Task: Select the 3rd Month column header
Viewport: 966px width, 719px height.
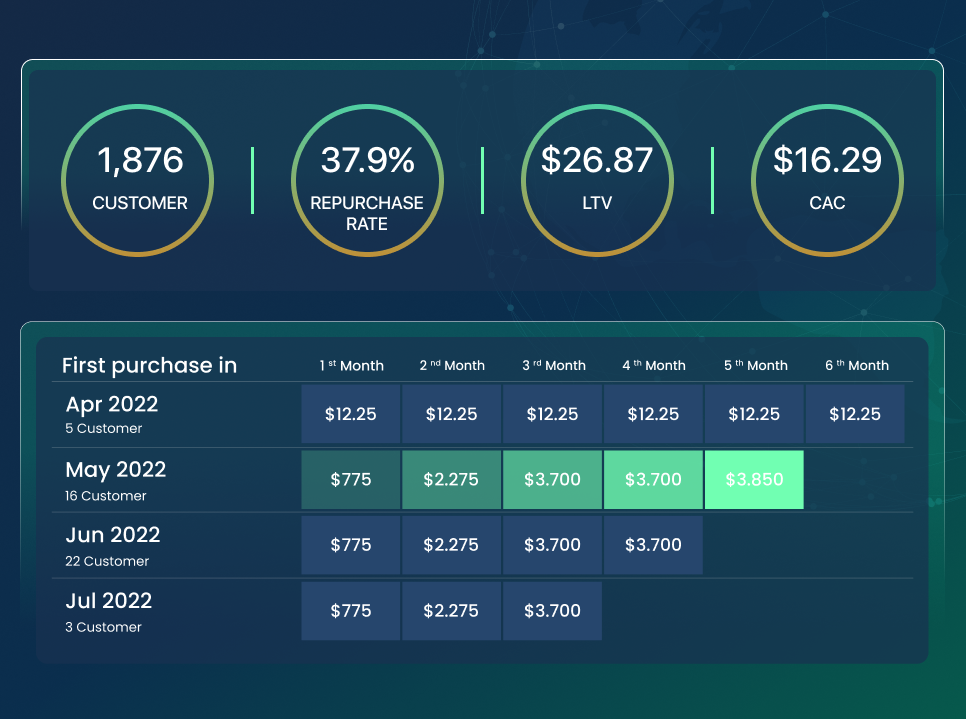Action: [553, 365]
